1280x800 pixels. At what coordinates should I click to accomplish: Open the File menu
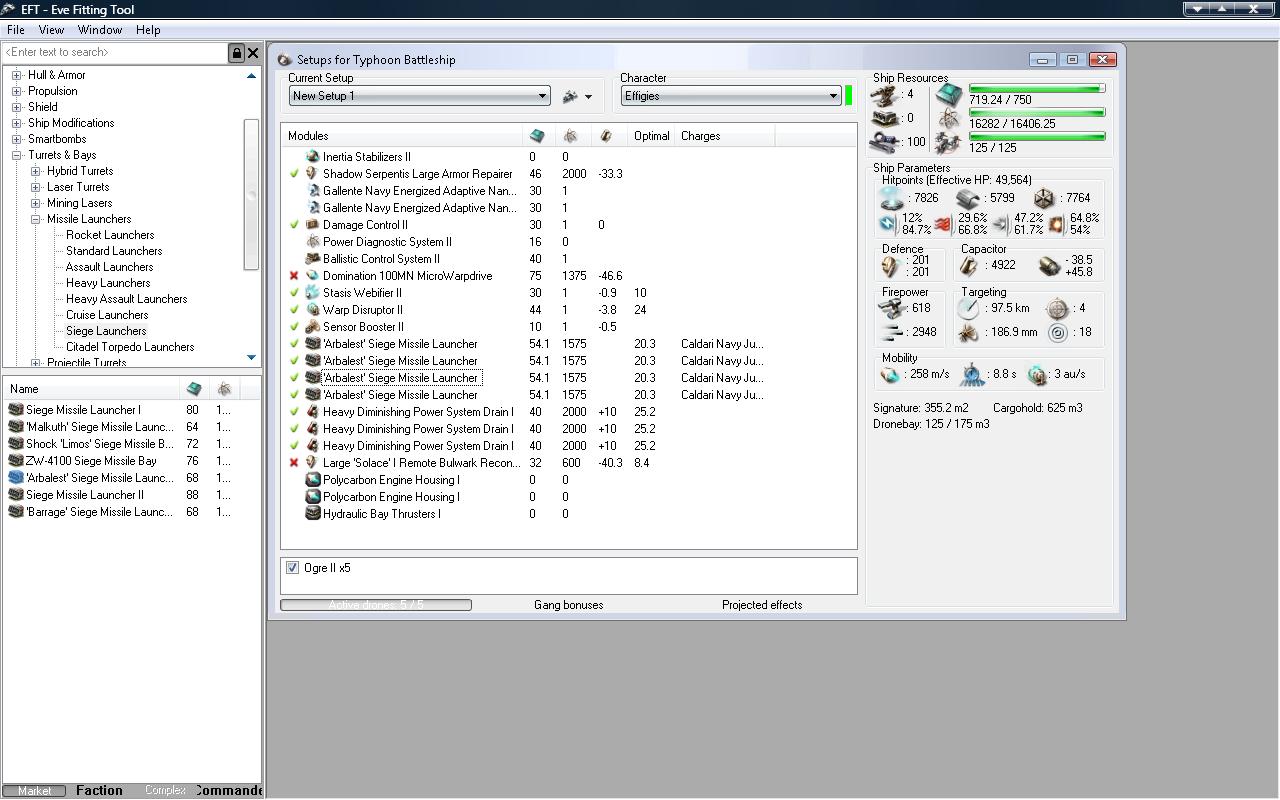16,30
